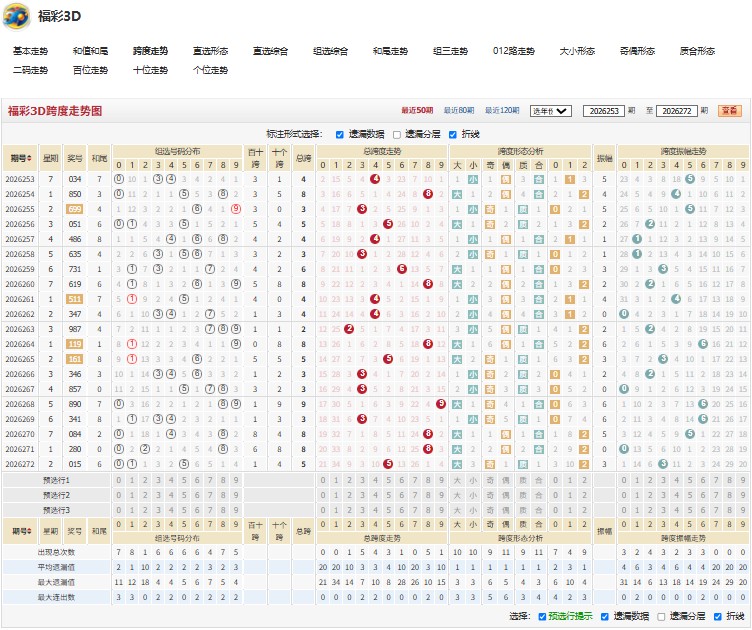Focus the end issue field 2026272
Viewport: 752px width, 630px height.
click(x=676, y=111)
